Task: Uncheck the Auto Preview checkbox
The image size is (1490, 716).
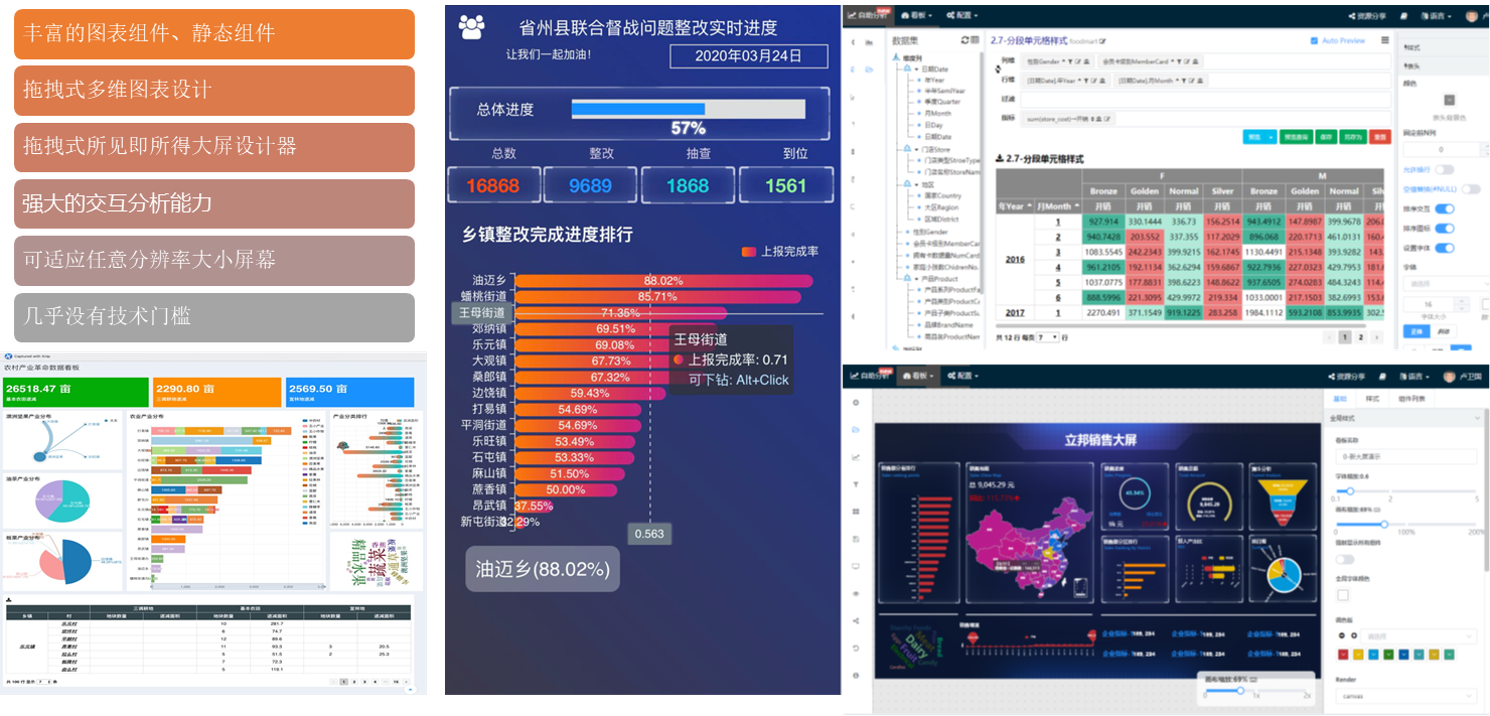Action: pos(1314,41)
